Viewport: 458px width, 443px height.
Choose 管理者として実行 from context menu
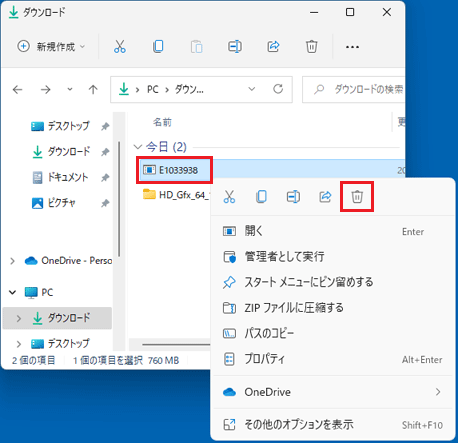tap(333, 257)
